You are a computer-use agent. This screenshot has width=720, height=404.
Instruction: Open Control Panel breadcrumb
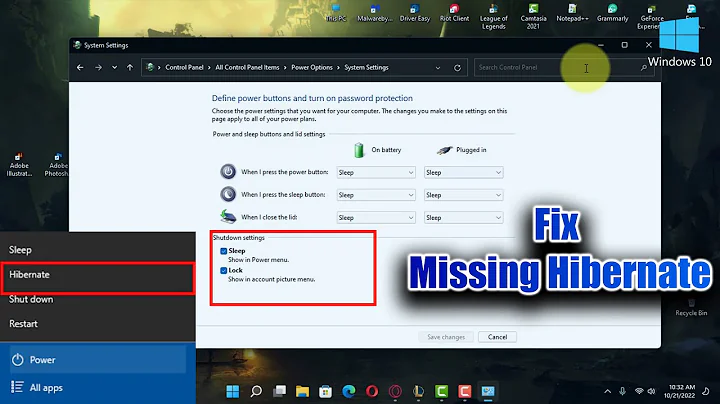click(184, 67)
